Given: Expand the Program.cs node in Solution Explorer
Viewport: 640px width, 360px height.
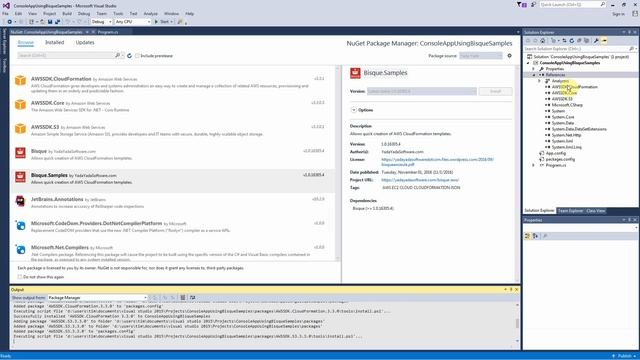Looking at the screenshot, I should tap(533, 165).
